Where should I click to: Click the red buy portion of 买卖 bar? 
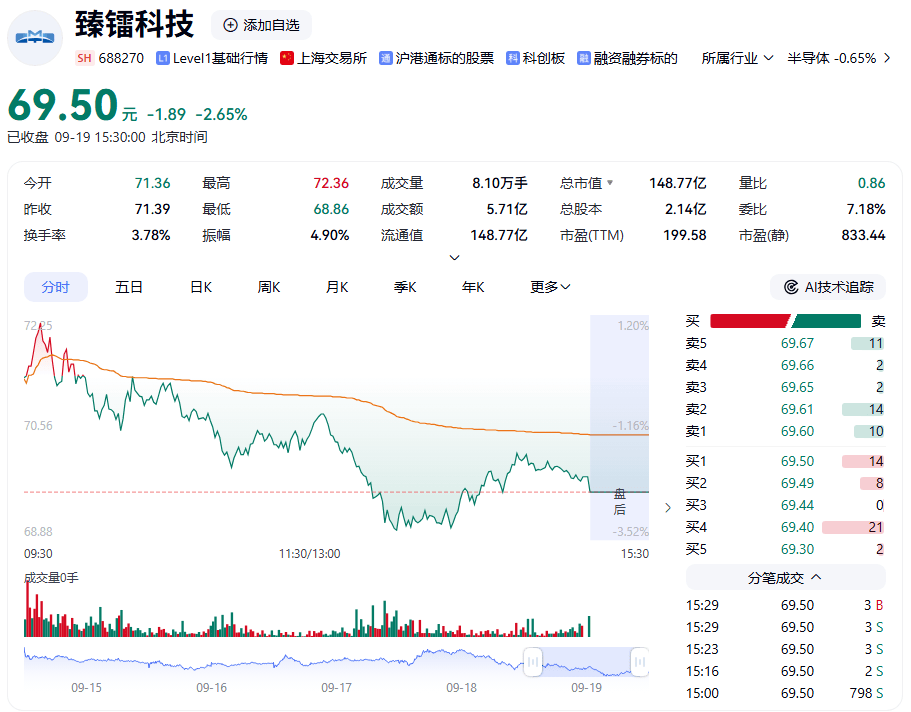[x=750, y=321]
